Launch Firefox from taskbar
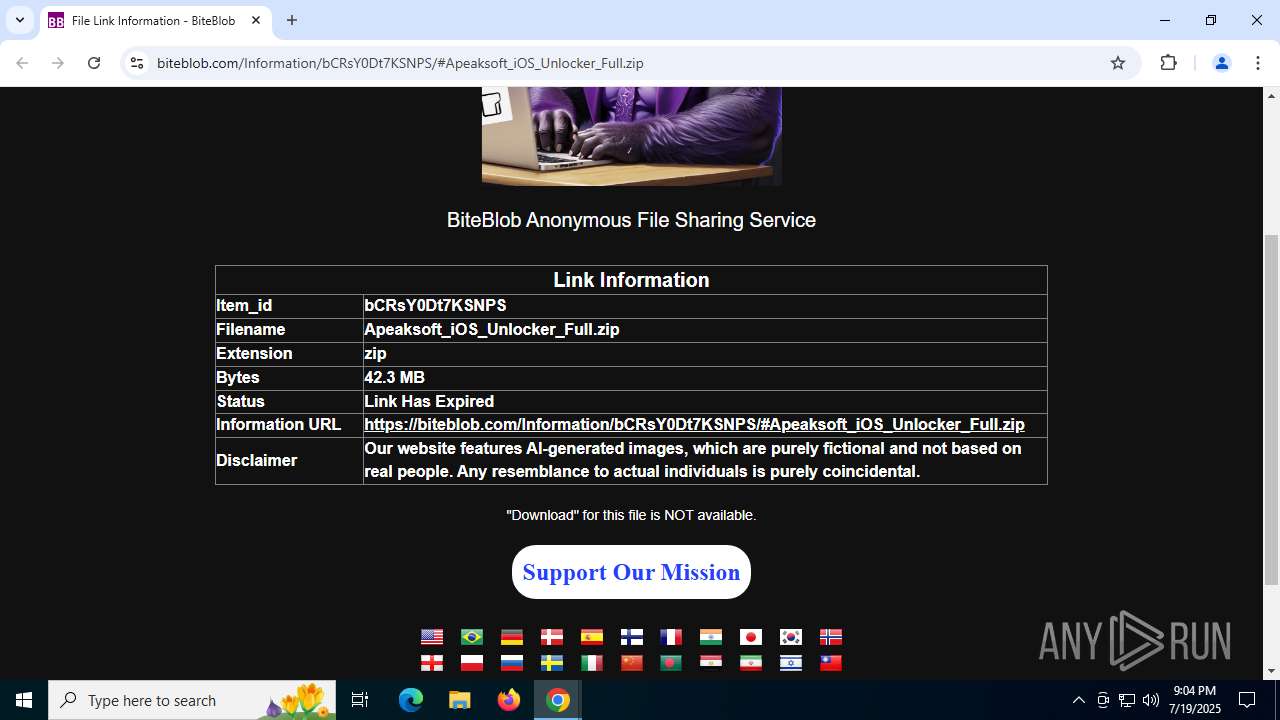 point(509,700)
